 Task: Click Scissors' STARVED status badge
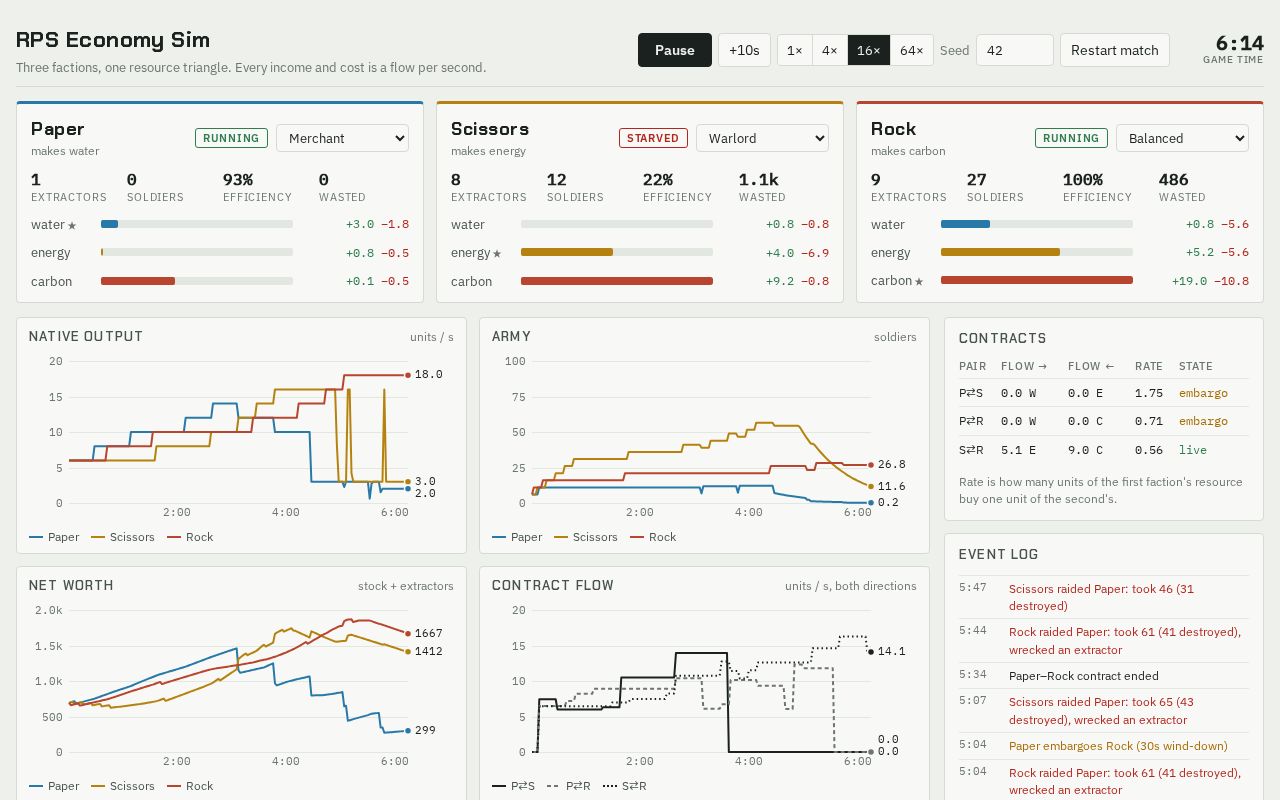[653, 138]
